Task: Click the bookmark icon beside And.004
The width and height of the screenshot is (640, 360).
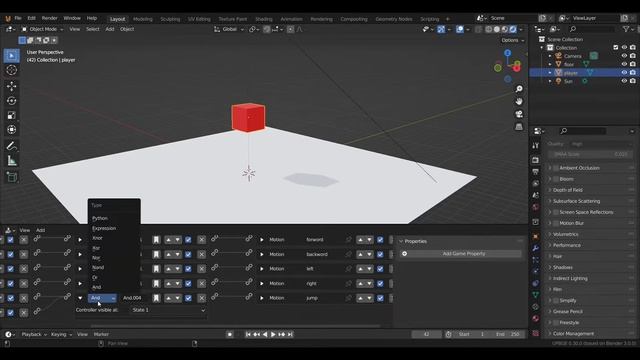Action: click(x=156, y=298)
